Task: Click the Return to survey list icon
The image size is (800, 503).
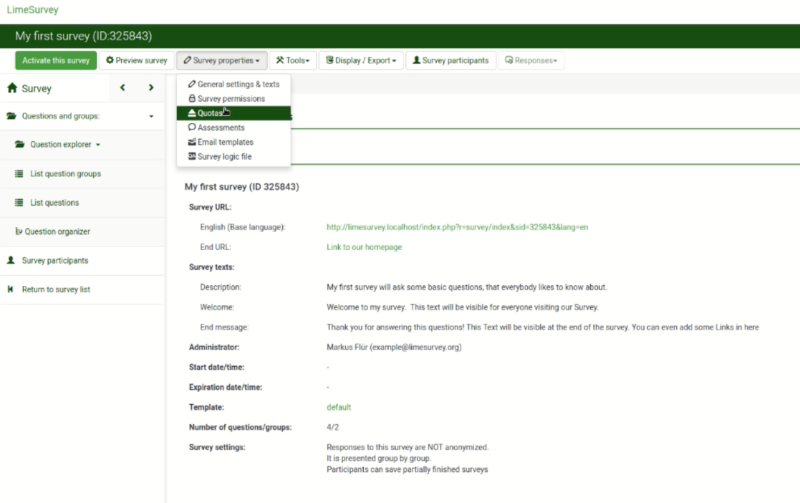Action: [x=10, y=289]
